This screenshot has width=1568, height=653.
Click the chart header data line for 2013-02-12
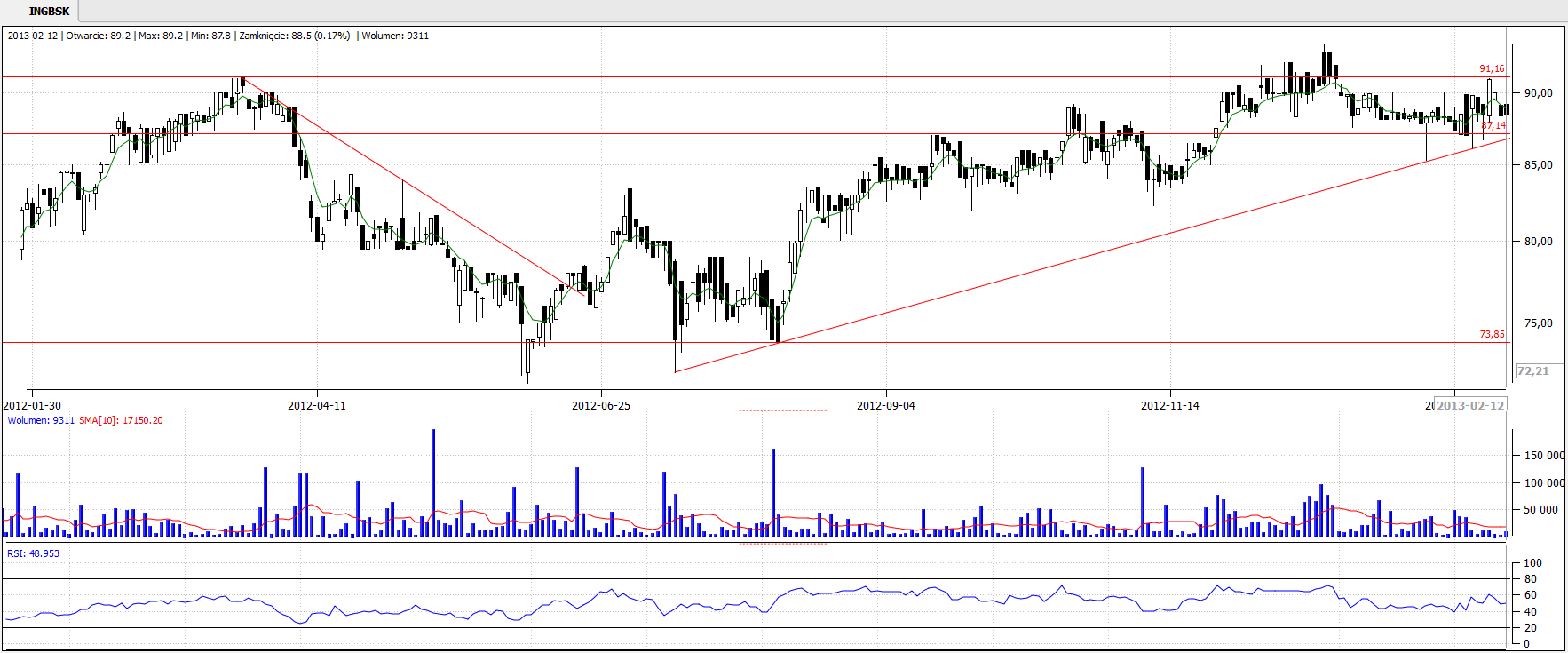218,36
